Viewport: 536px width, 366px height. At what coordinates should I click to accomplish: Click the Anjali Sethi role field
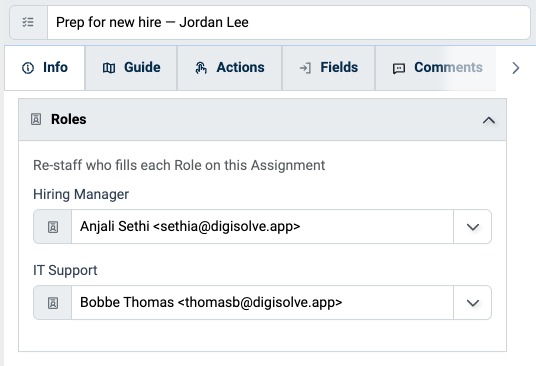262,227
